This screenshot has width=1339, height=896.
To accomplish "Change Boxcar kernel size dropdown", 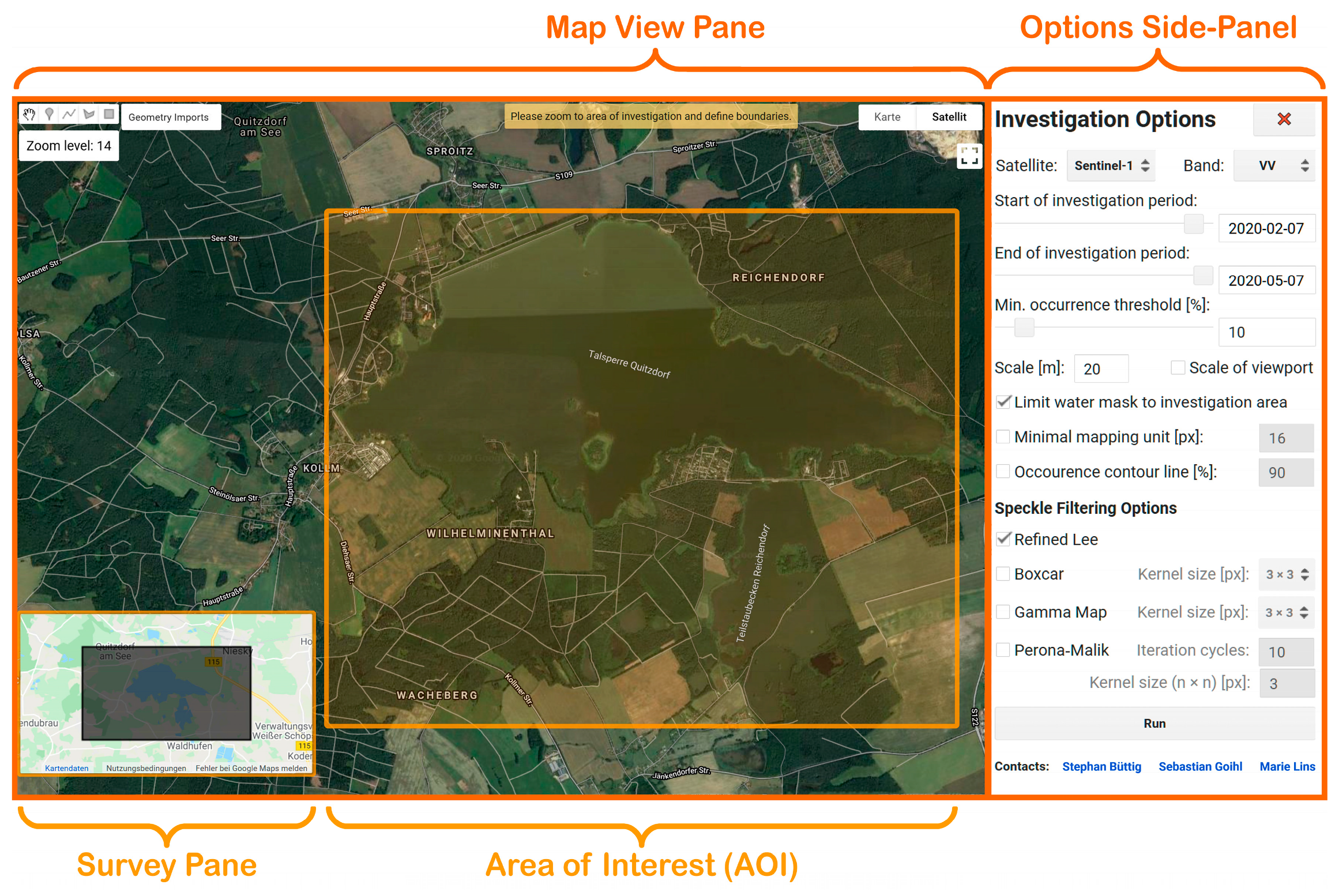I will point(1287,574).
